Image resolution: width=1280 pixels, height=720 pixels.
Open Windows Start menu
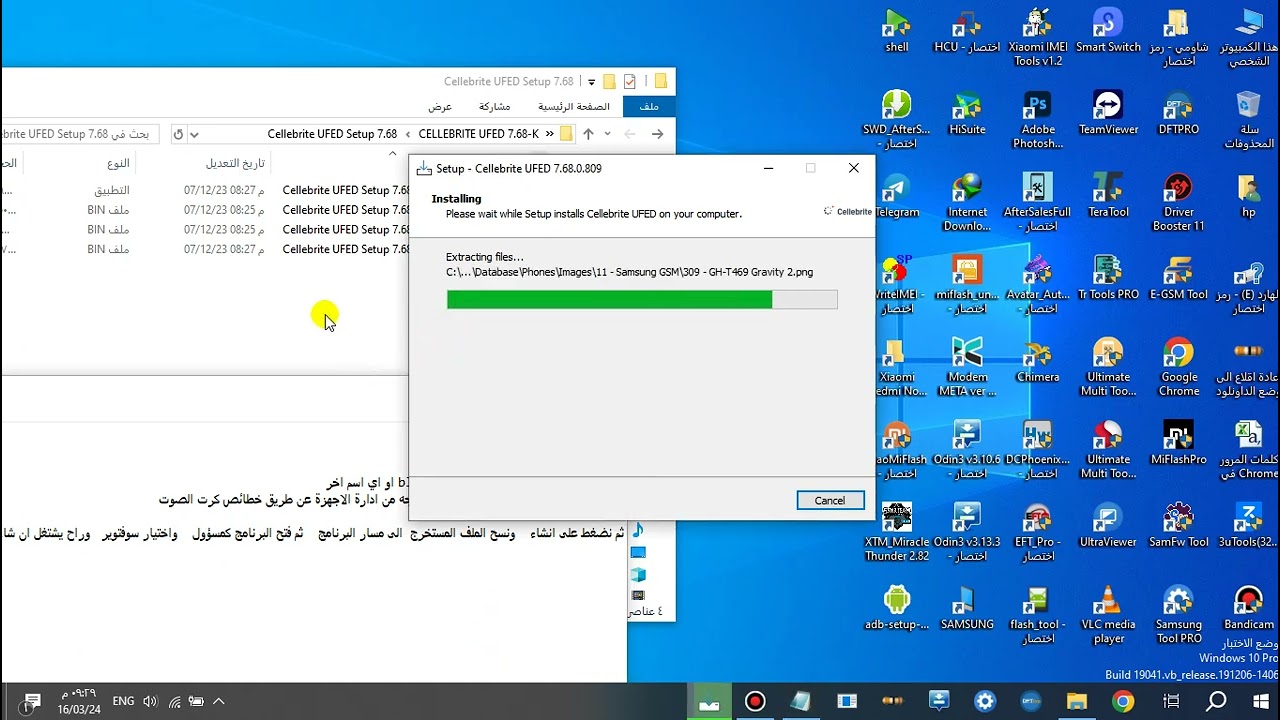(x=1260, y=702)
